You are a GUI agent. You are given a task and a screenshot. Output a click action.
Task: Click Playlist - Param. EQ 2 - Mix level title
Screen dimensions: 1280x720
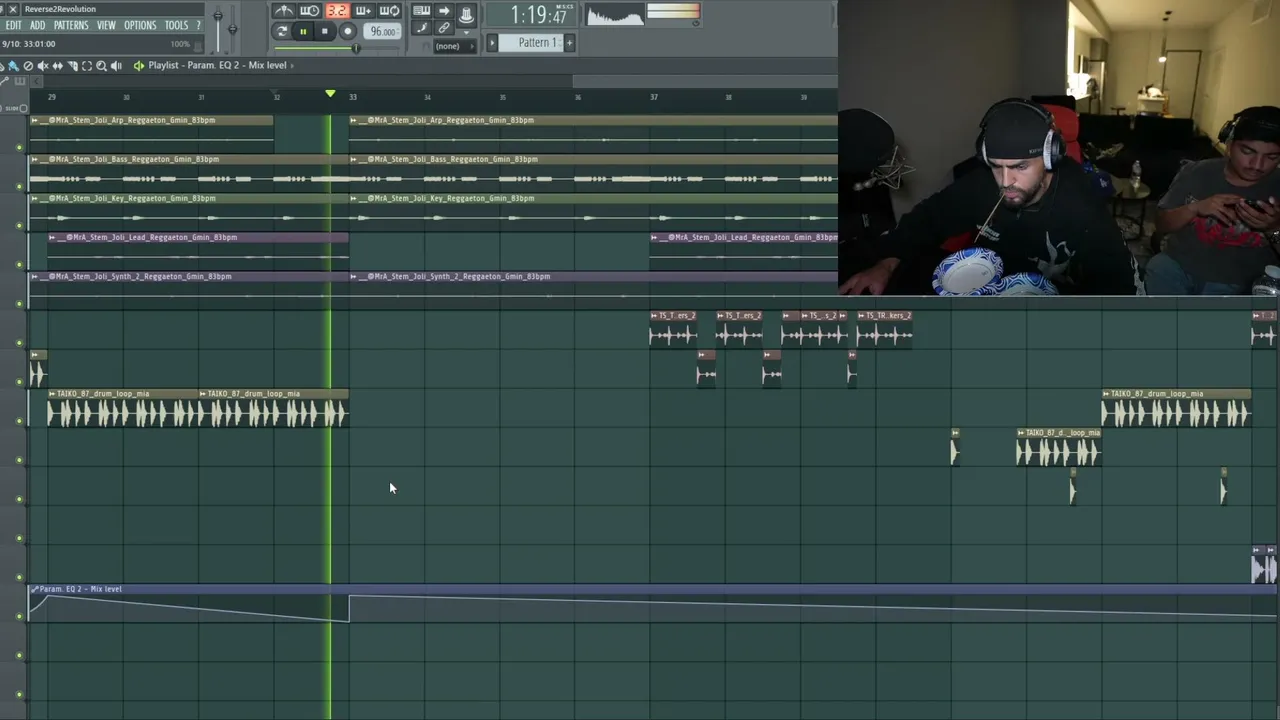coord(217,65)
